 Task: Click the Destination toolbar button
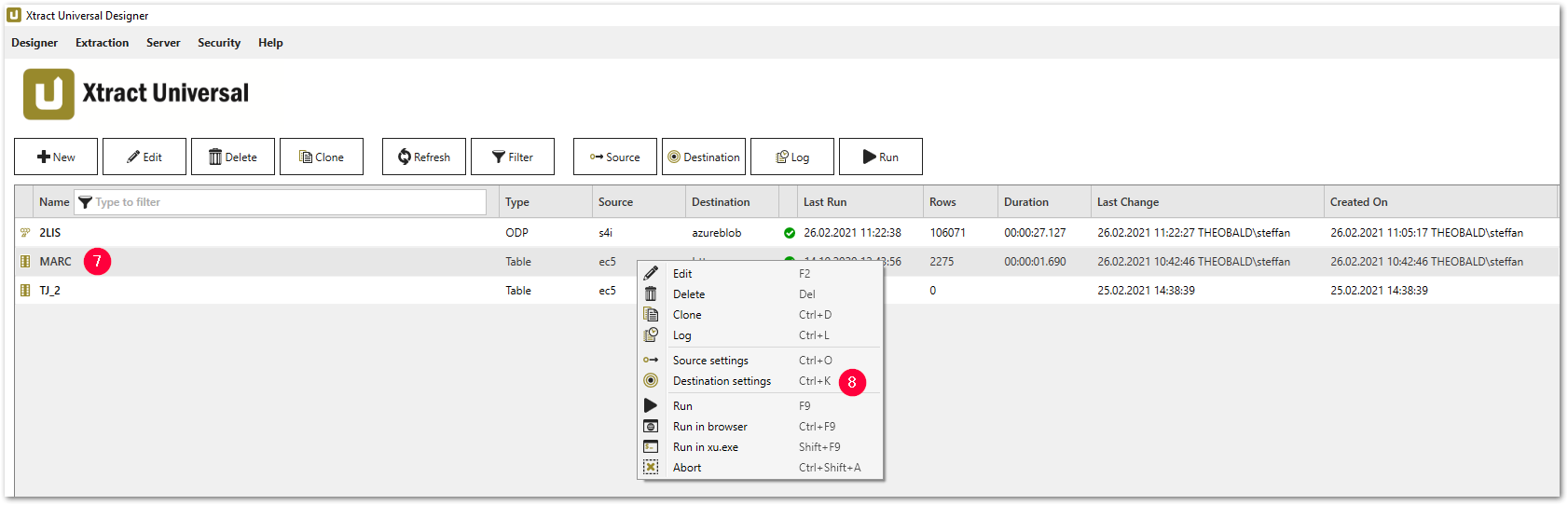tap(704, 157)
